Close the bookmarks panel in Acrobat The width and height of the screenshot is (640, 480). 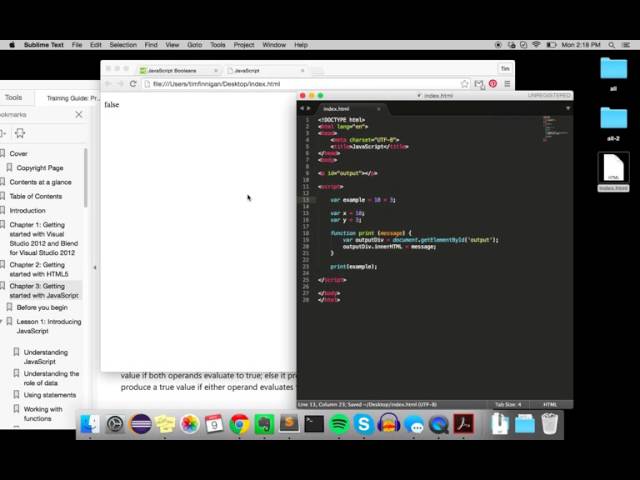[79, 115]
